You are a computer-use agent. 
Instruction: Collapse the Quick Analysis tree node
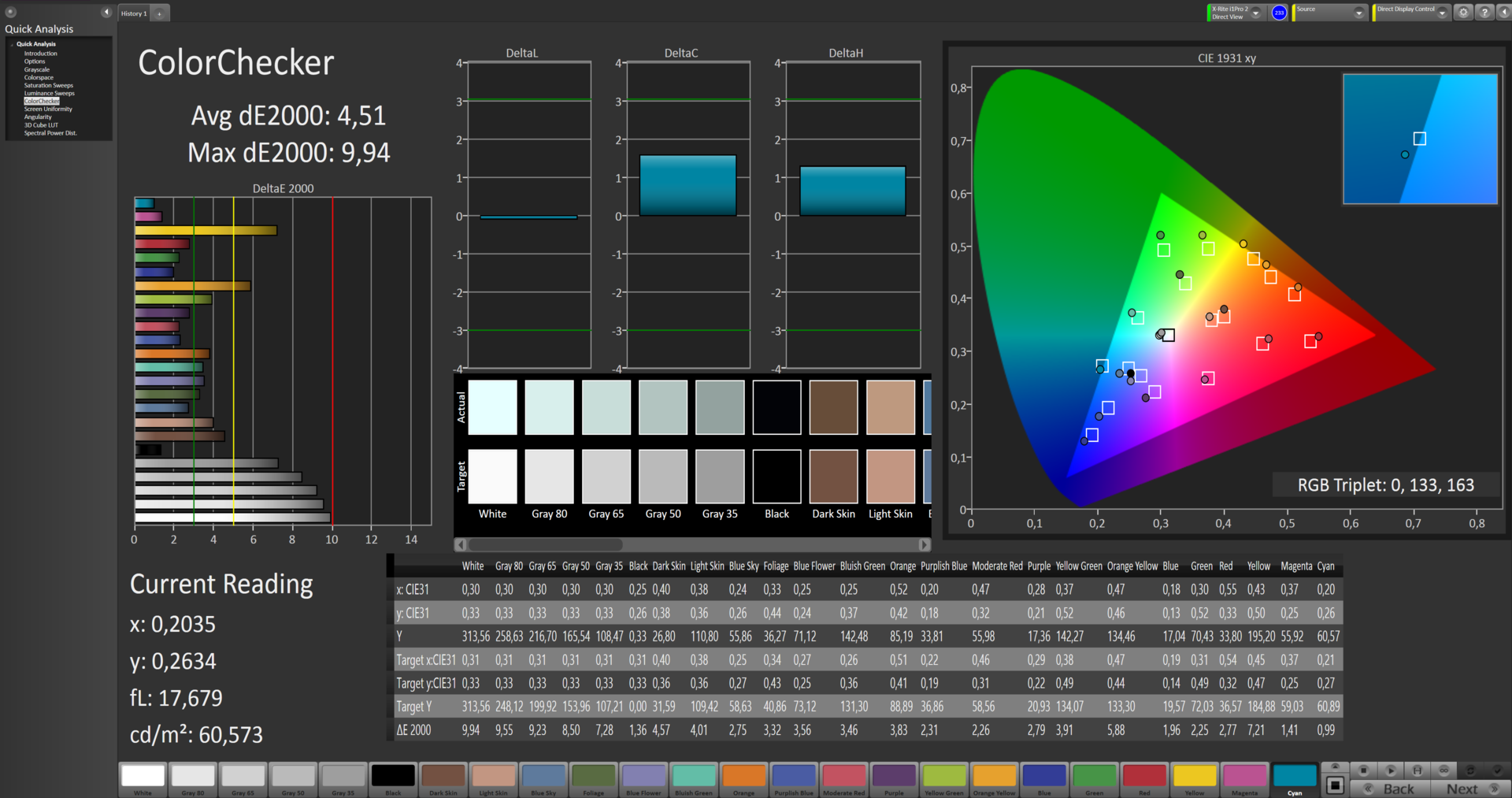(12, 44)
